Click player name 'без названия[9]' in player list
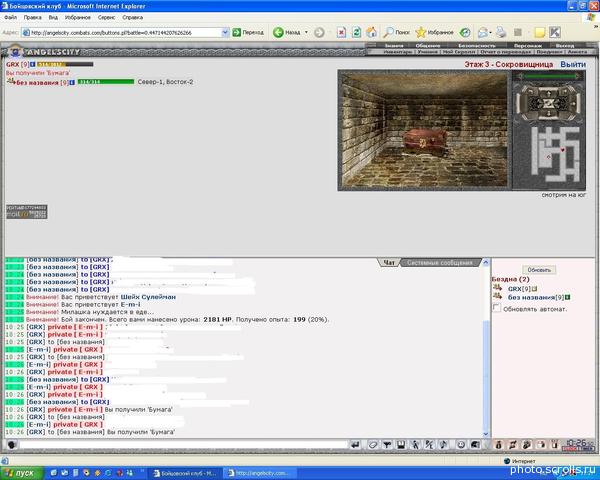600x480 pixels. pos(536,297)
